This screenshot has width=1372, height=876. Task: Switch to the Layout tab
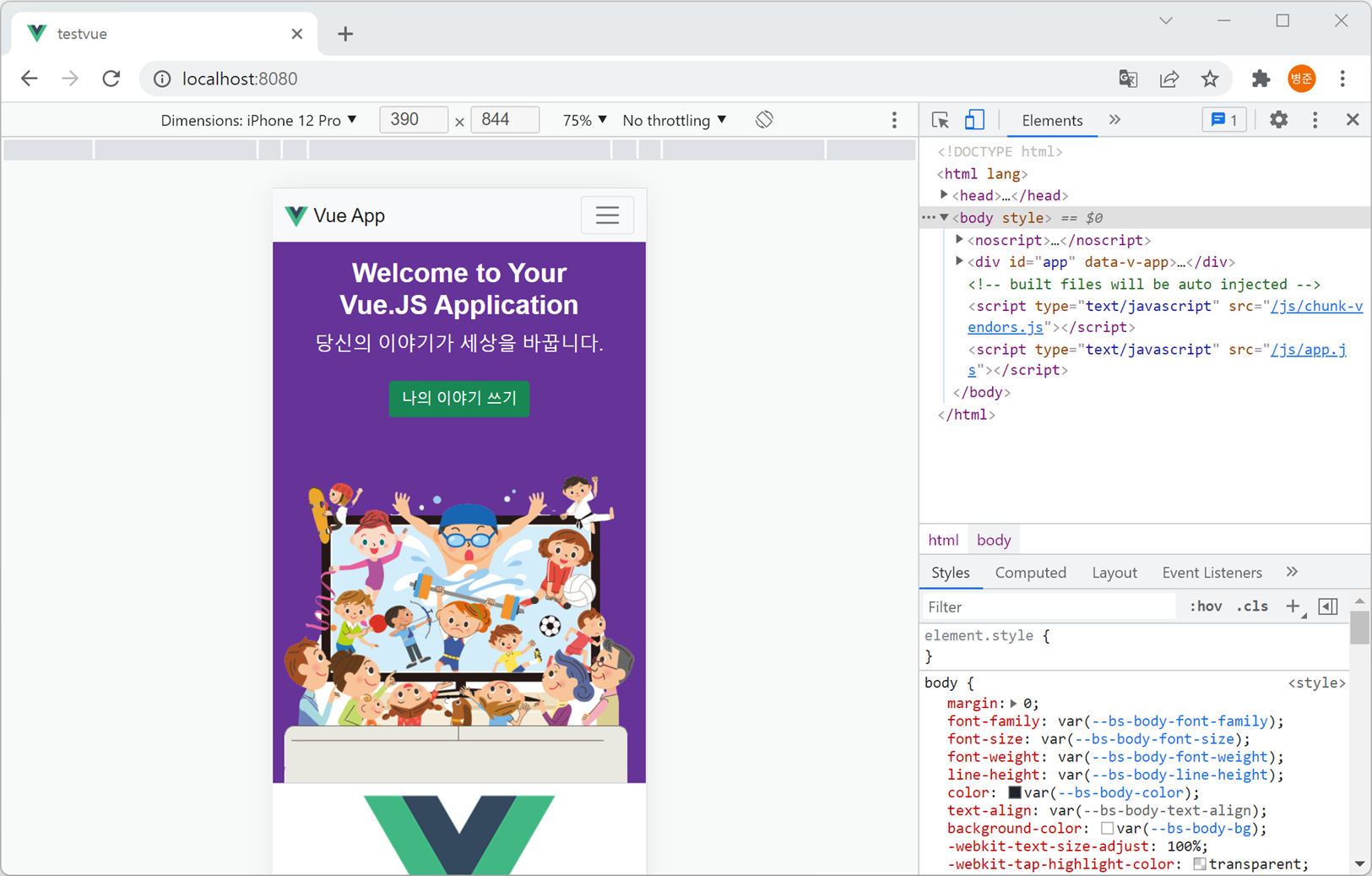[x=1114, y=573]
